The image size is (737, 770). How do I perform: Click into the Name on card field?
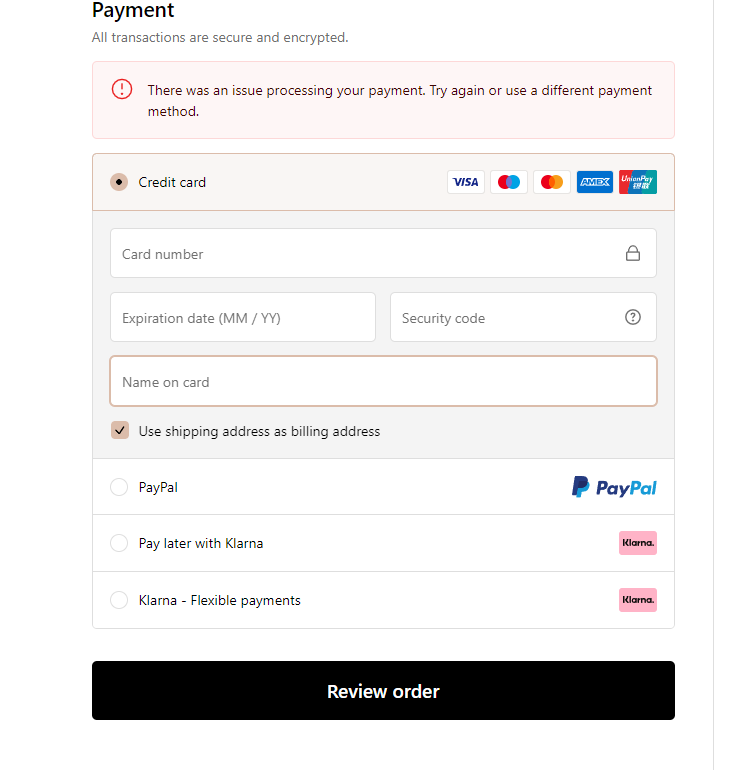[383, 382]
